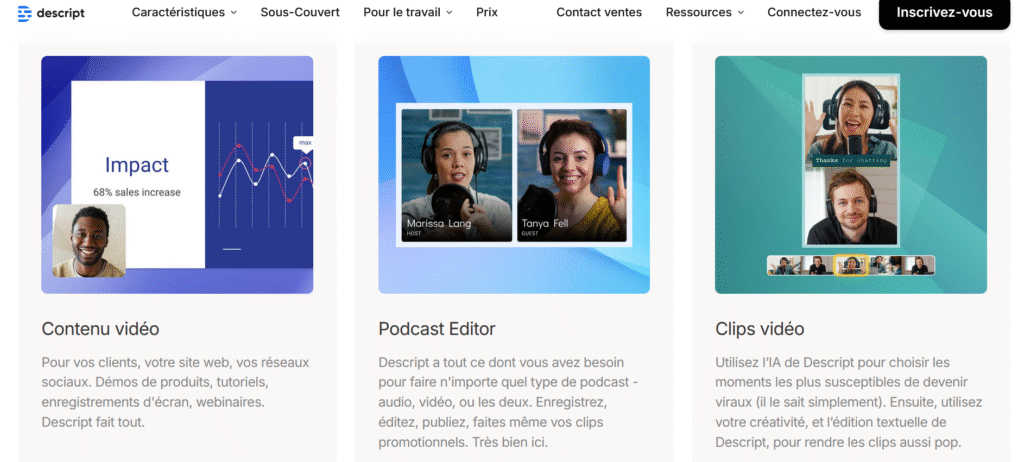Select the Tanya Fell guest video
This screenshot has height=462, width=1024.
[x=571, y=175]
